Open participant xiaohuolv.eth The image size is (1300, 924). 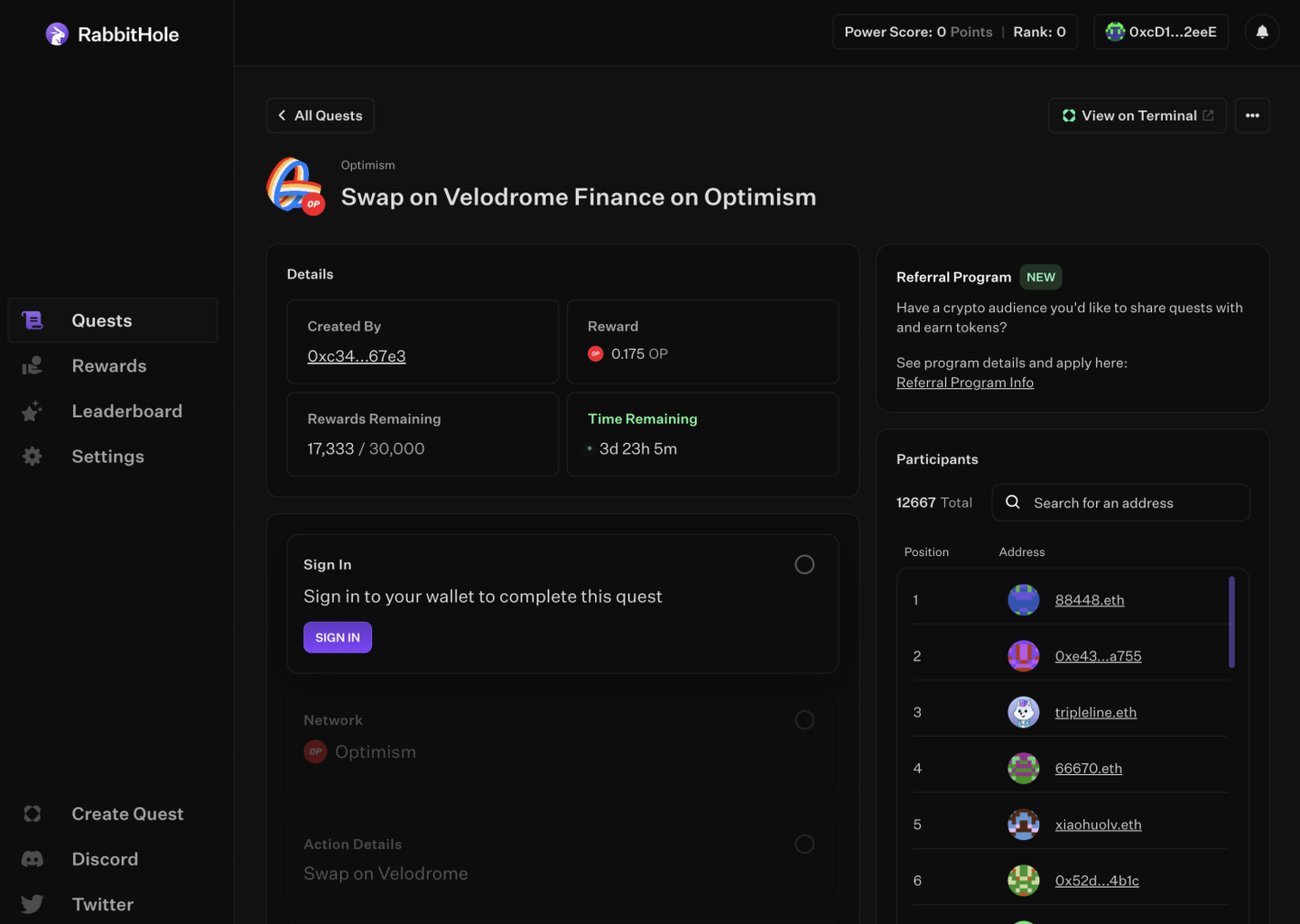1098,824
